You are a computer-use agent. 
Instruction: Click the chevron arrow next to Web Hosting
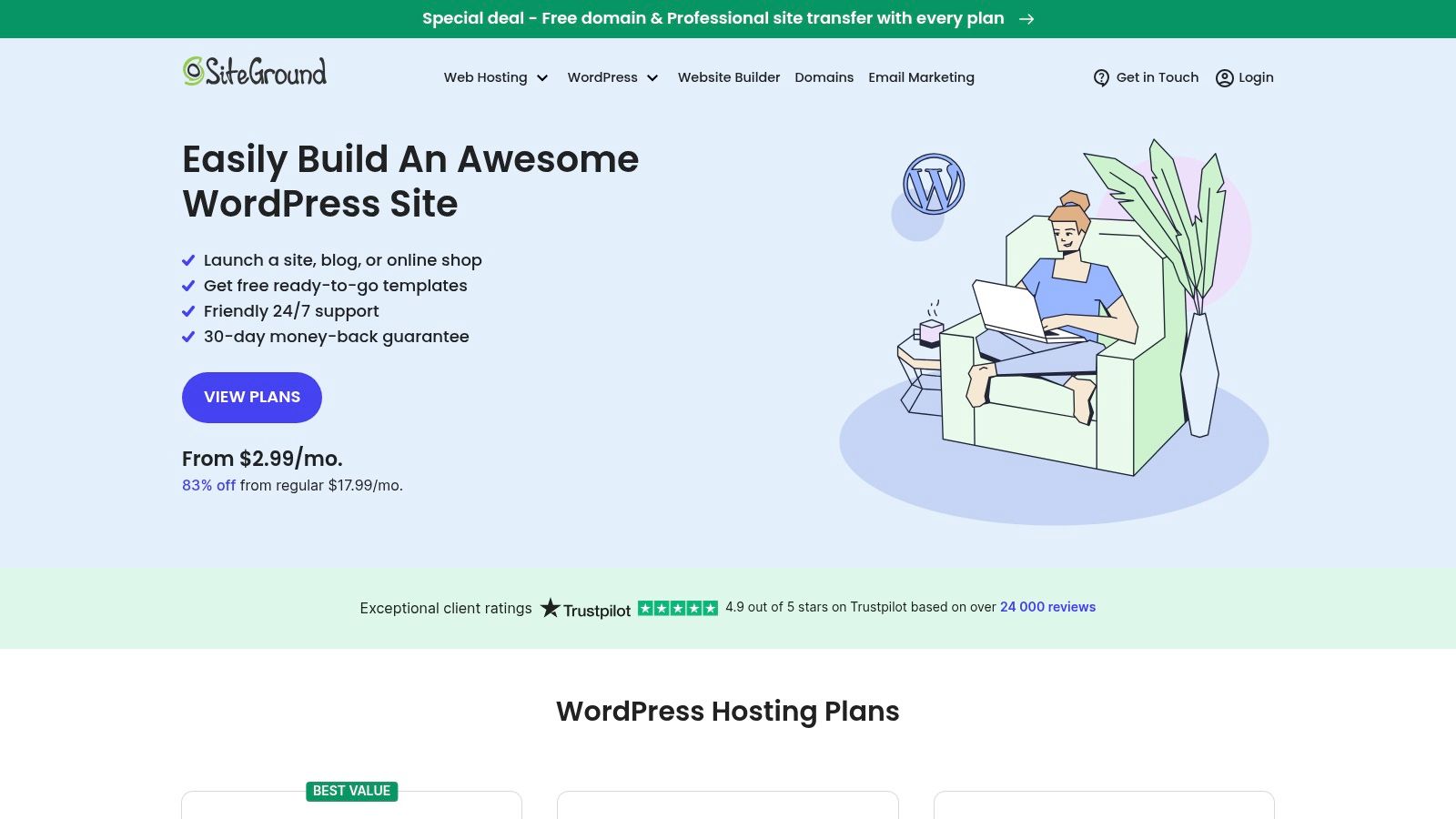point(543,78)
